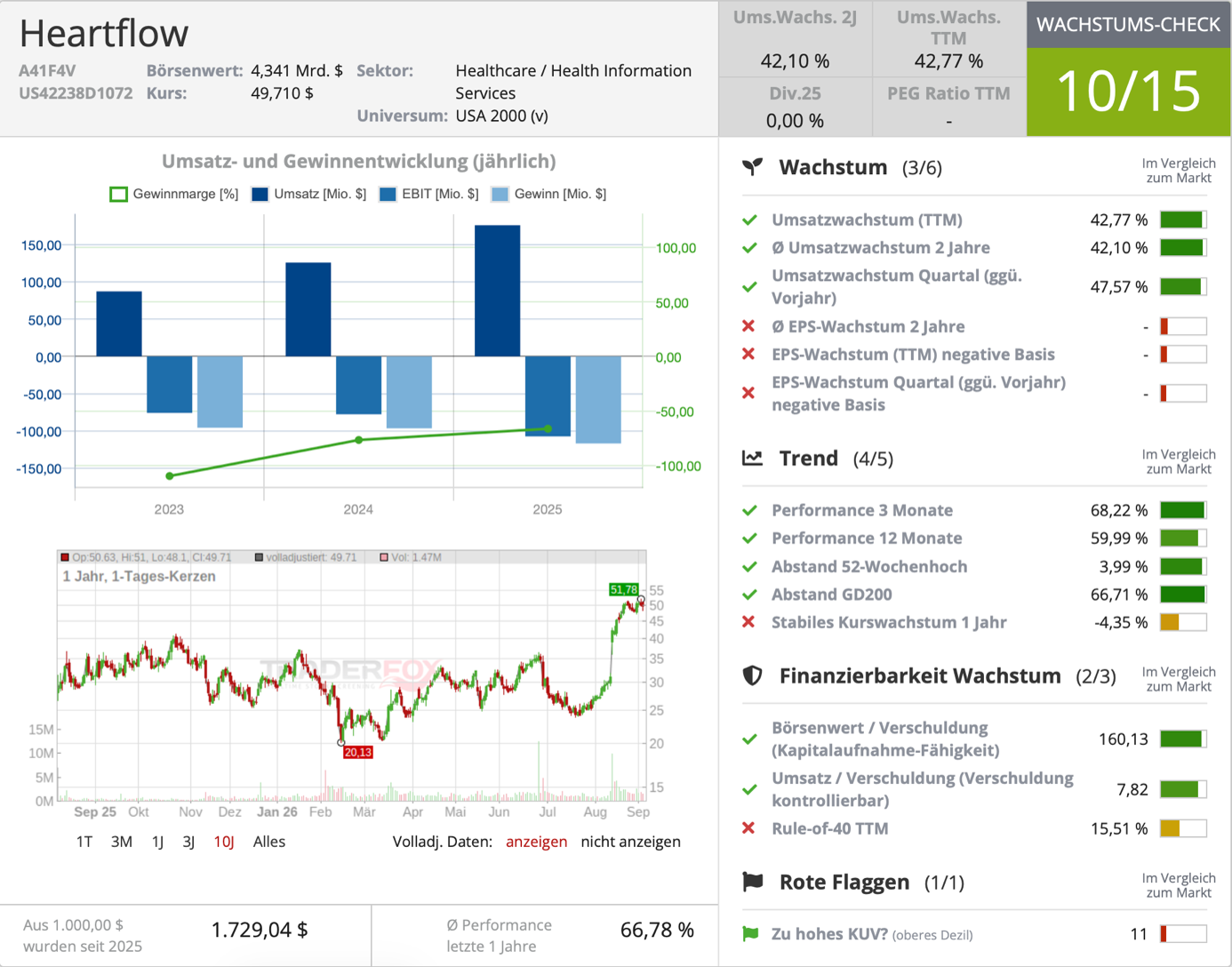Click the 160,13 Börsenwert / Verschuldung value
The image size is (1232, 967).
point(1124,739)
